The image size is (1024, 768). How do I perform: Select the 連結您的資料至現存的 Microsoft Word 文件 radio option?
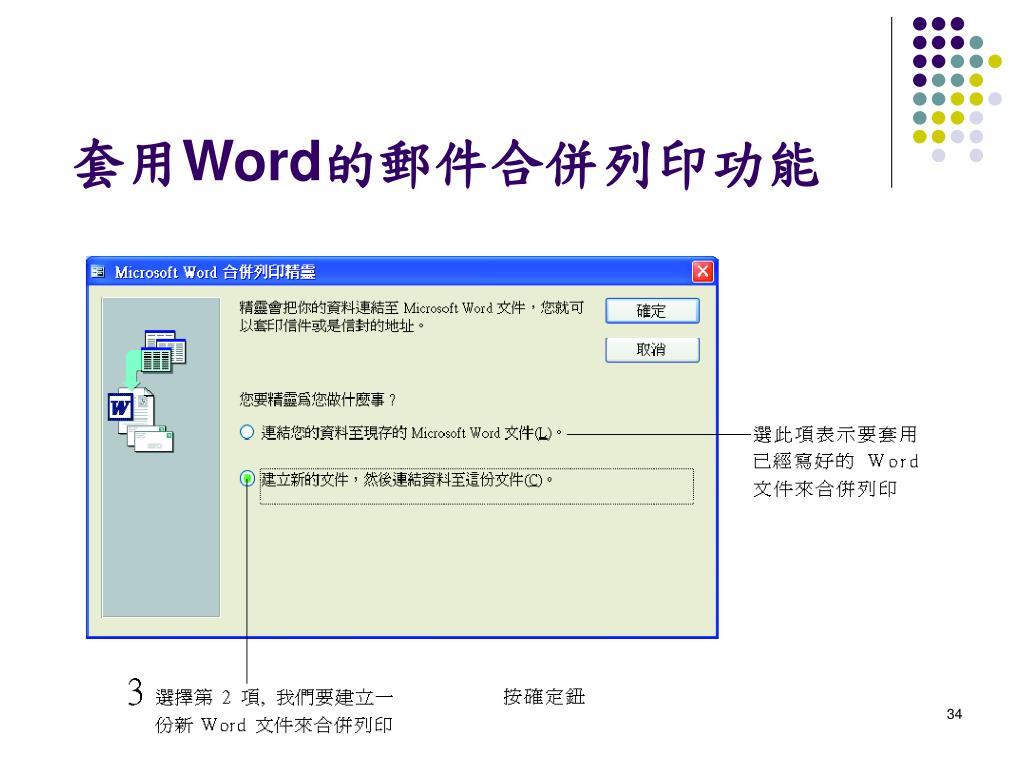point(247,432)
